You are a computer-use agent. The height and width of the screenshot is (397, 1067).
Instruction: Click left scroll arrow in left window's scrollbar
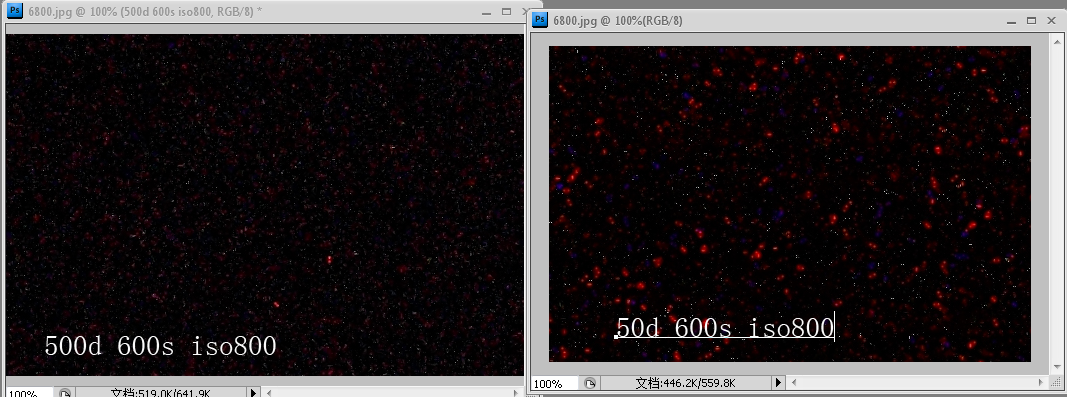[x=269, y=393]
